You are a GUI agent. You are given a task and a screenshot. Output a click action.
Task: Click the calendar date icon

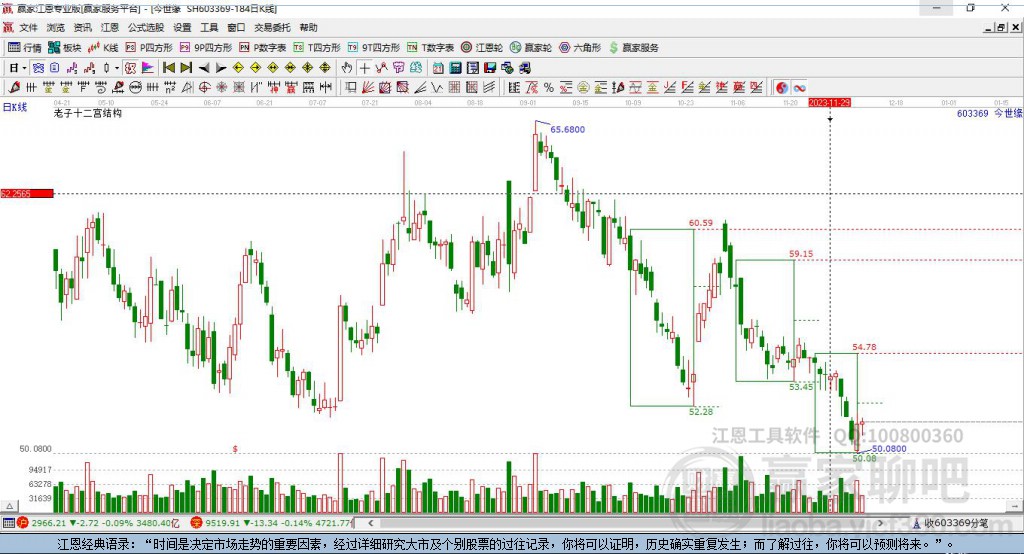438,68
